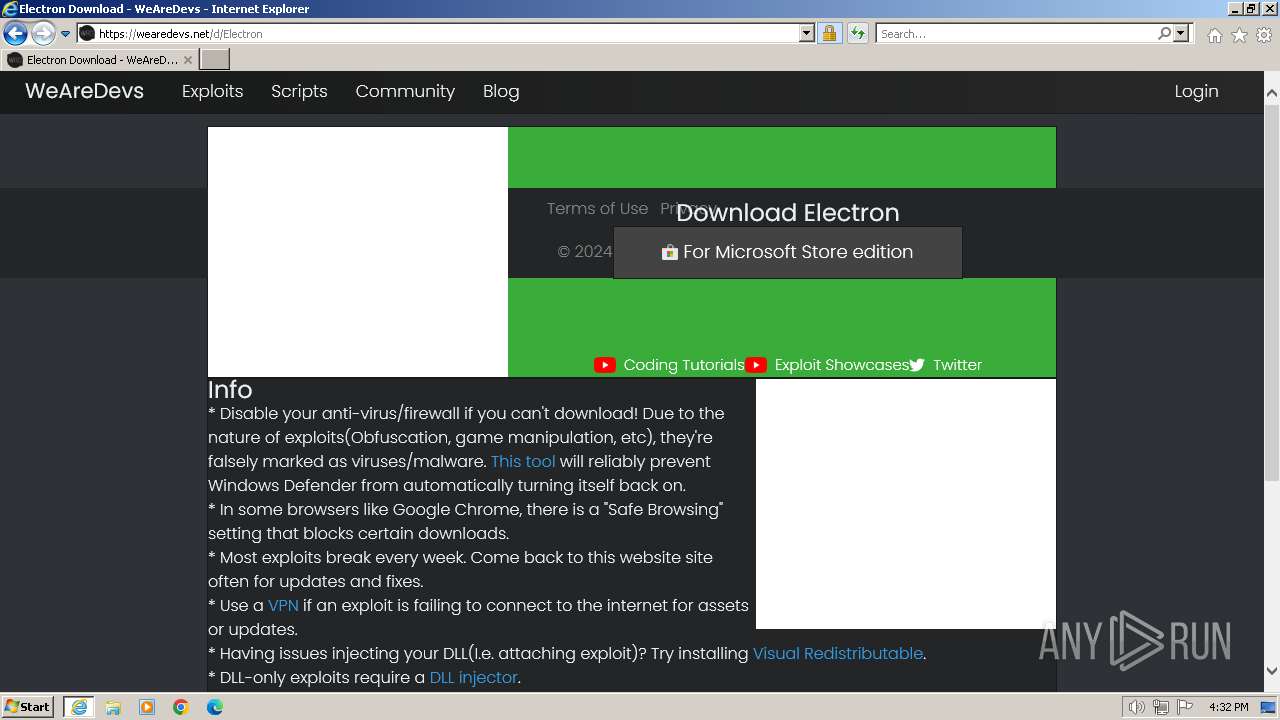1280x720 pixels.
Task: Open the Blog menu
Action: [x=501, y=91]
